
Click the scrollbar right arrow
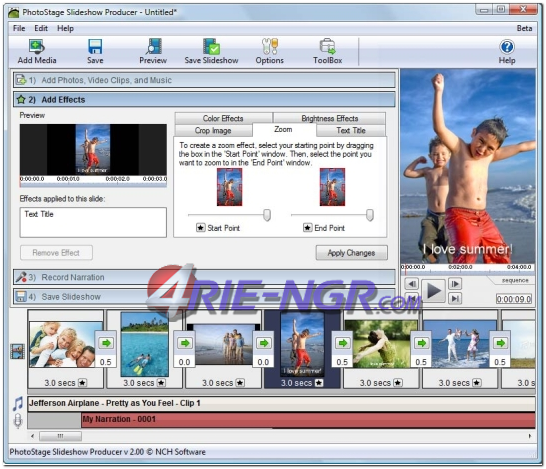[x=530, y=436]
